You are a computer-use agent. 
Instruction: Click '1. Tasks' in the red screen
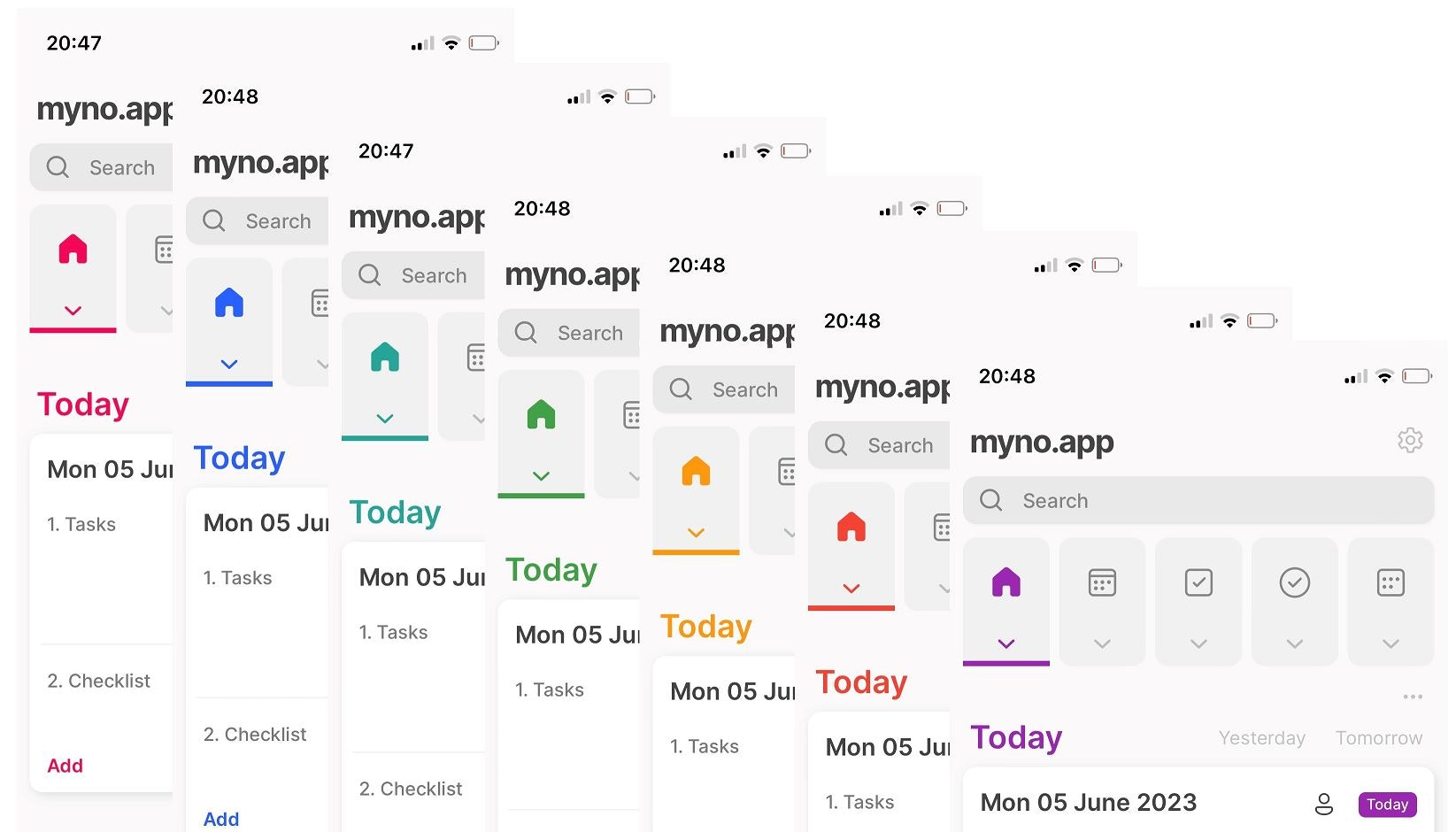[859, 802]
